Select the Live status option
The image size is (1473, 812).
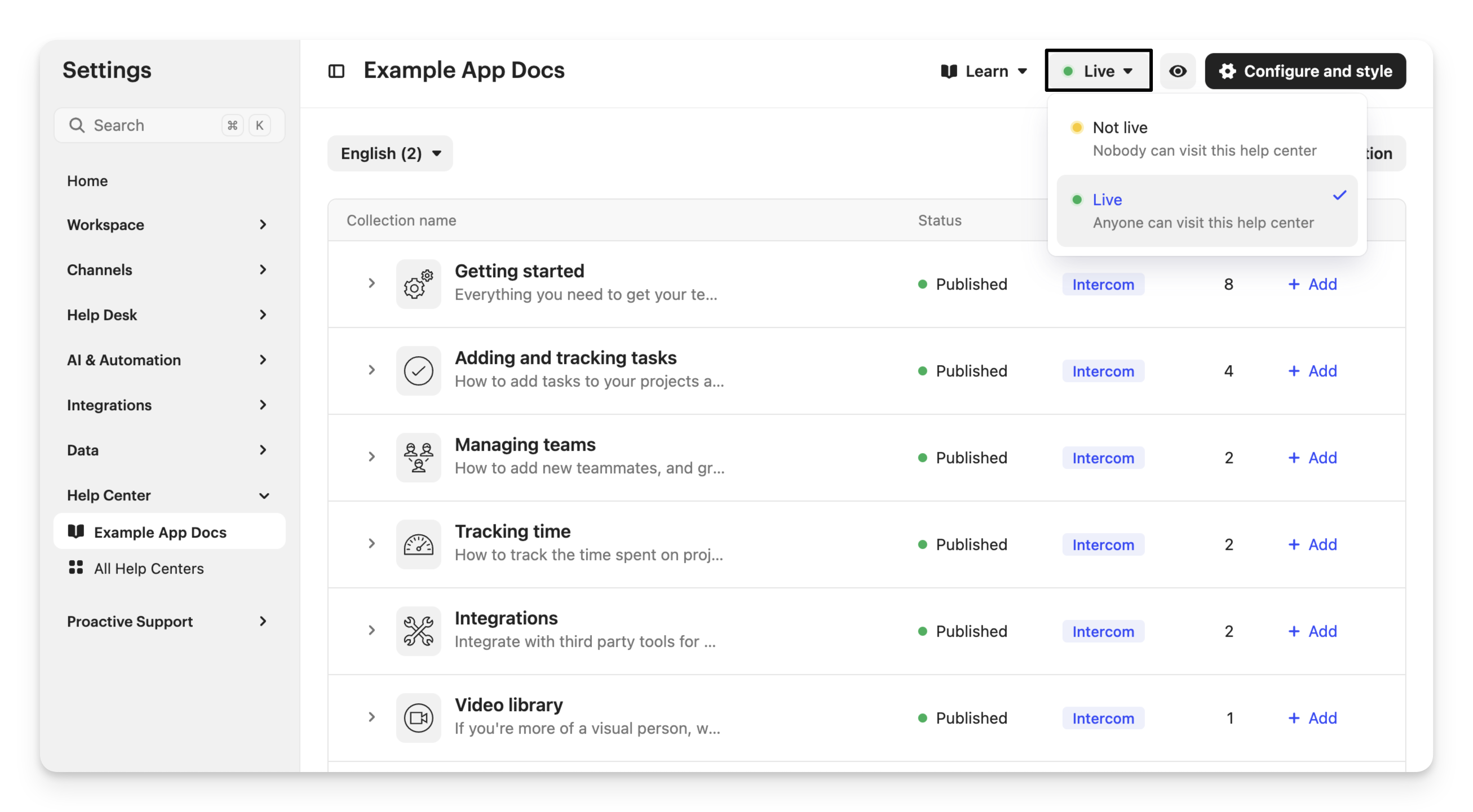1204,211
